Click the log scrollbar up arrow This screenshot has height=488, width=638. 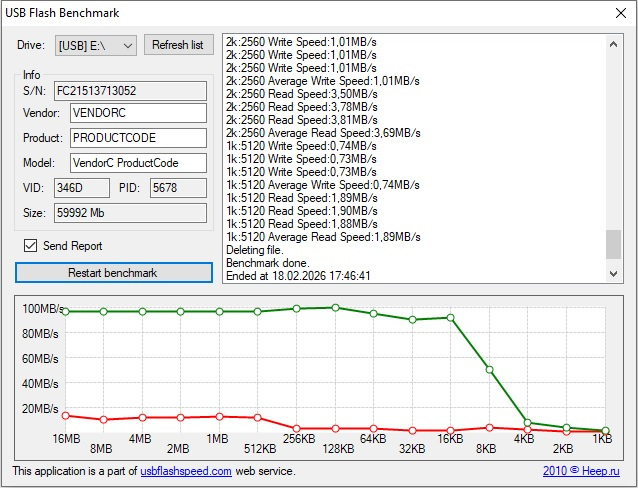(614, 44)
